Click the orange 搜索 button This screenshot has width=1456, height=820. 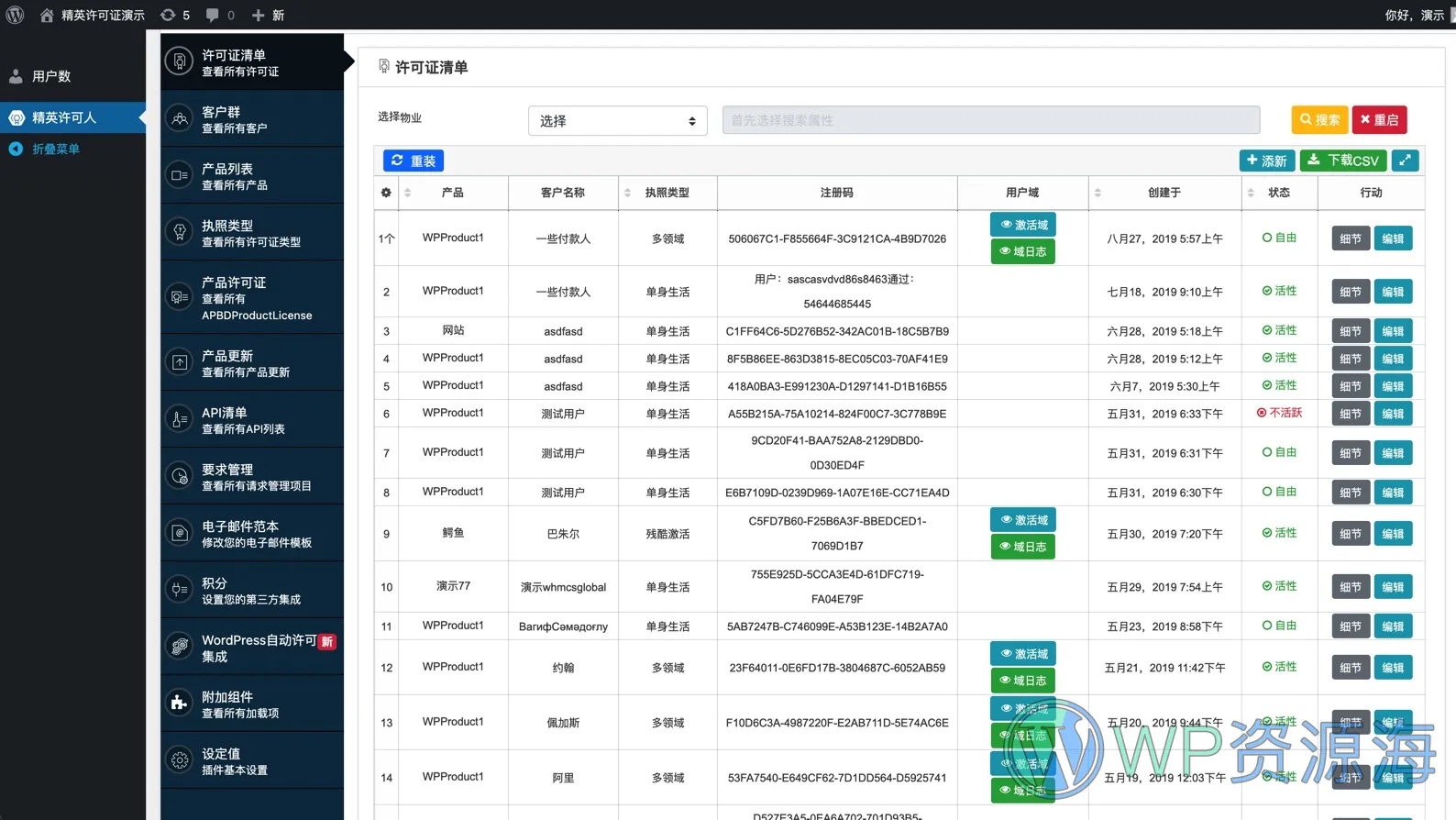pyautogui.click(x=1319, y=120)
